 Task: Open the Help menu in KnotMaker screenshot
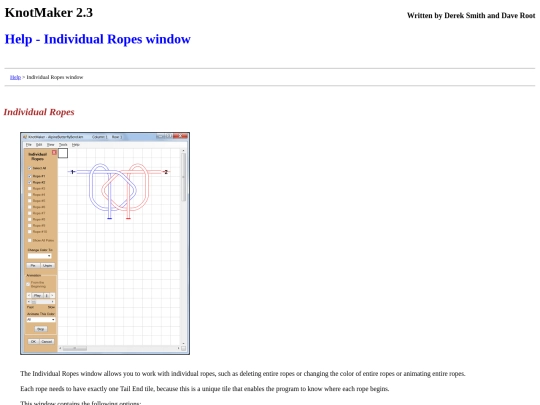click(x=76, y=145)
